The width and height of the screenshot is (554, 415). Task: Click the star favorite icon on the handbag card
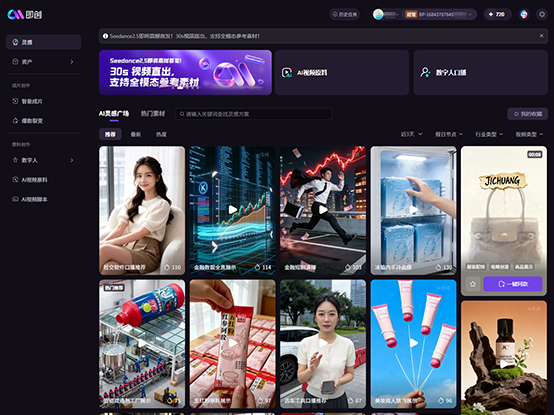click(473, 284)
